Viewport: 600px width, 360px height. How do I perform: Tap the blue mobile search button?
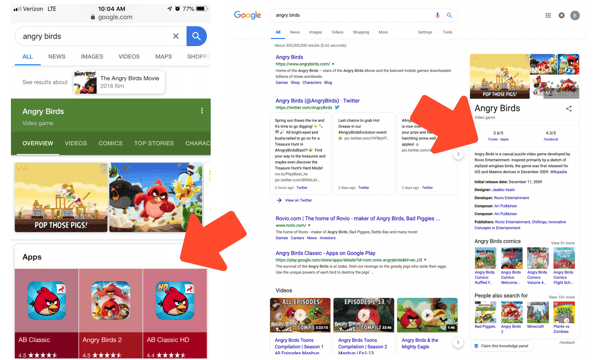pyautogui.click(x=196, y=36)
